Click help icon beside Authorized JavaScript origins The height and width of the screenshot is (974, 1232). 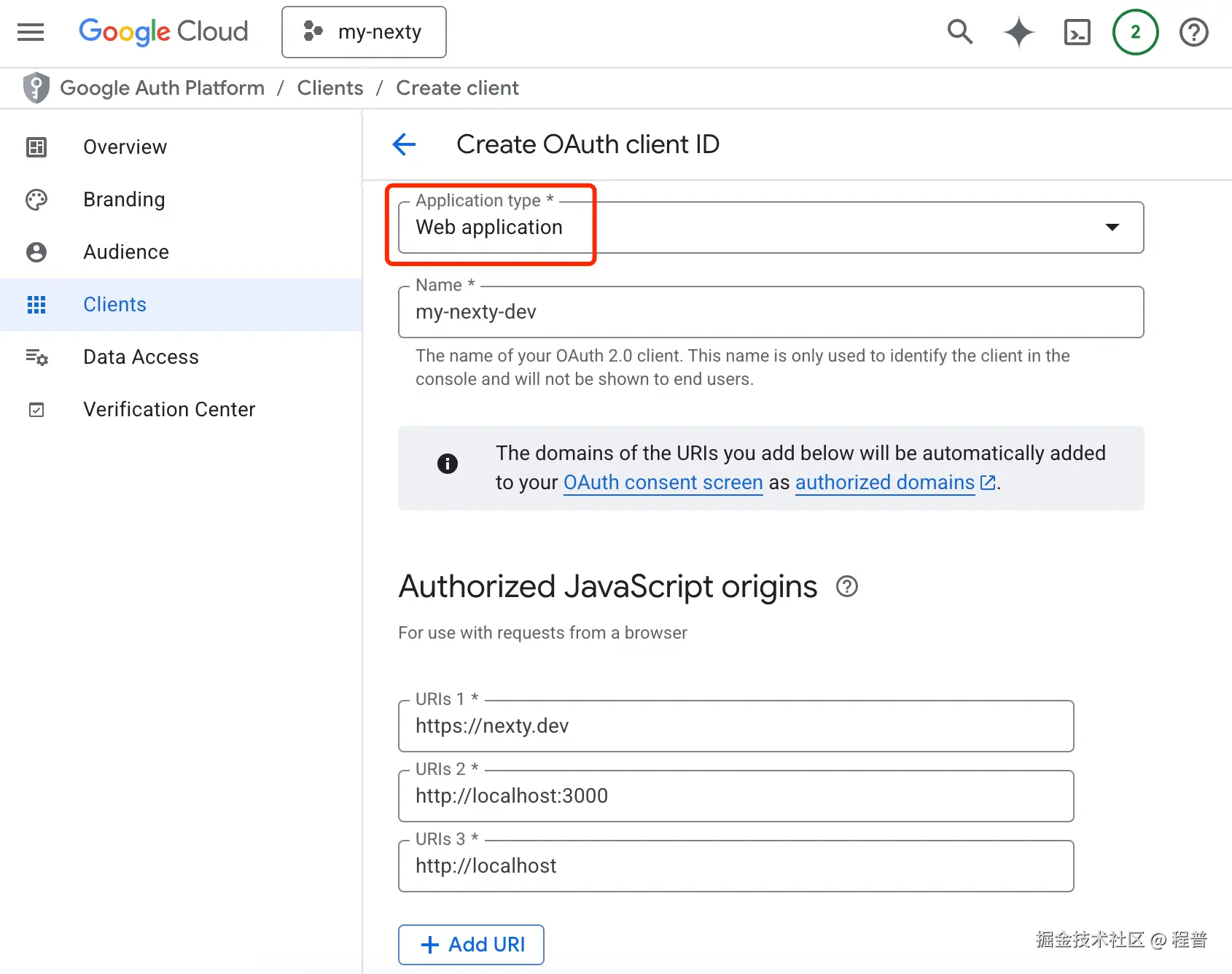coord(846,586)
